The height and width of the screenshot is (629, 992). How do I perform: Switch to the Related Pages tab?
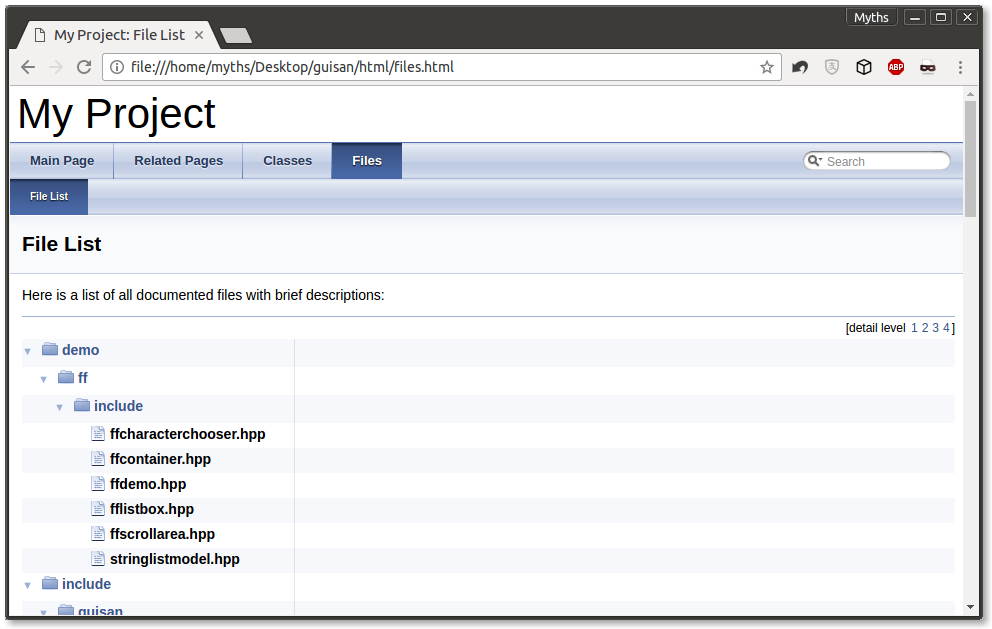(x=178, y=161)
